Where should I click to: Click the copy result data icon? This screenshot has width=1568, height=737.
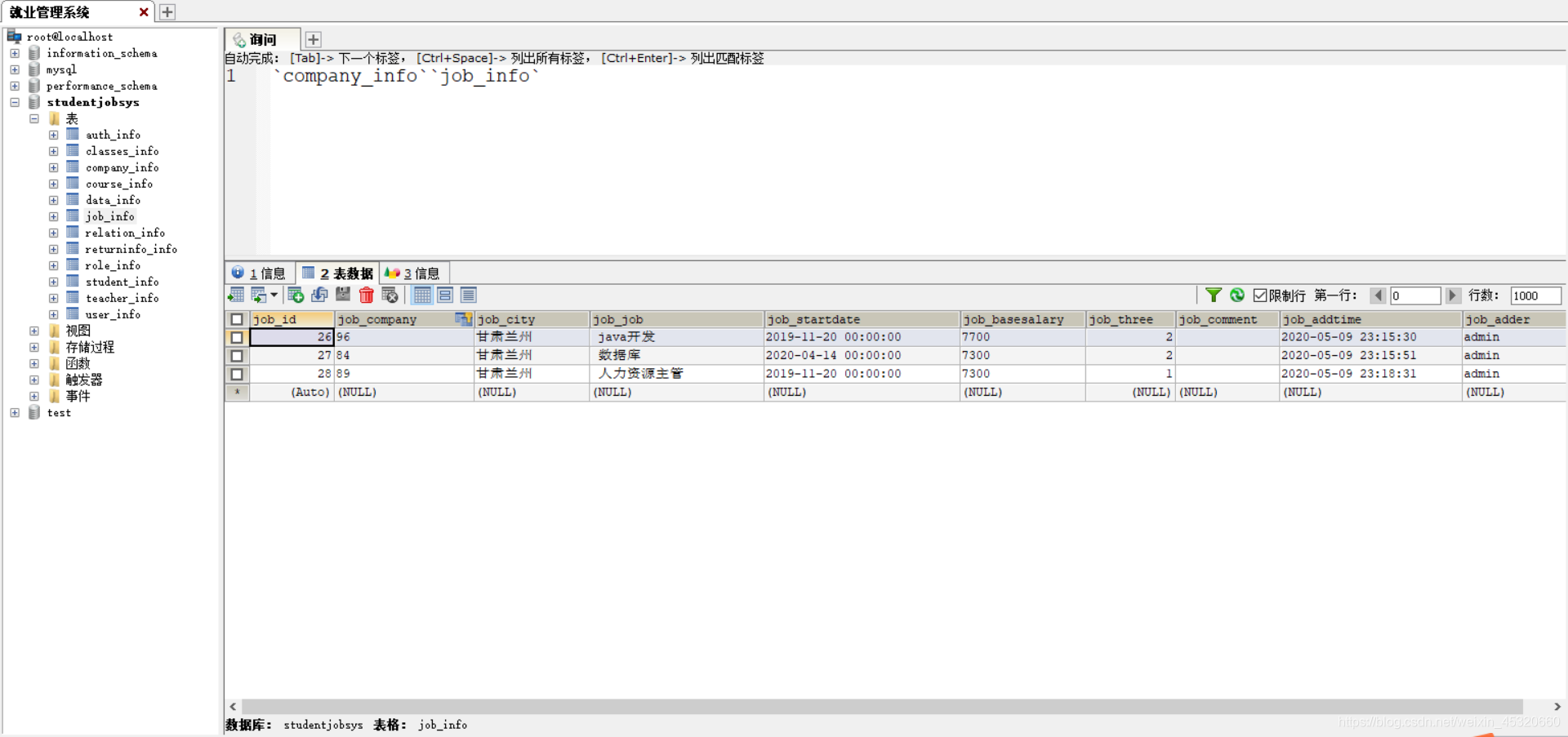[x=259, y=295]
